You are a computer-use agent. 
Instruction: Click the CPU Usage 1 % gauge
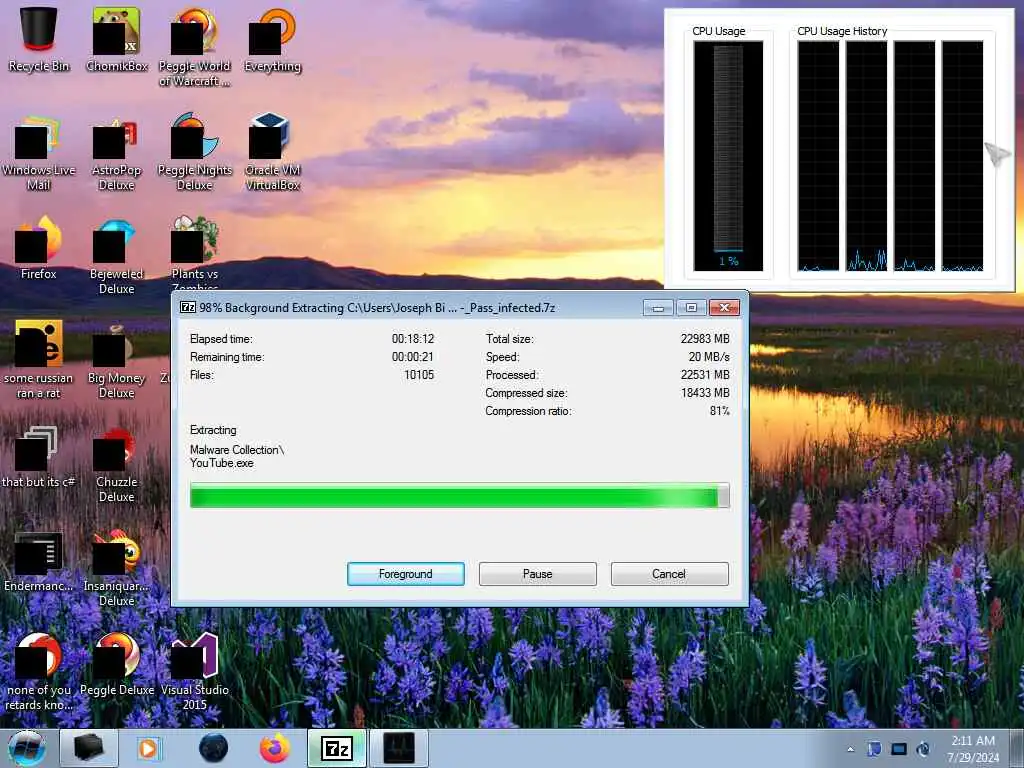pyautogui.click(x=728, y=155)
